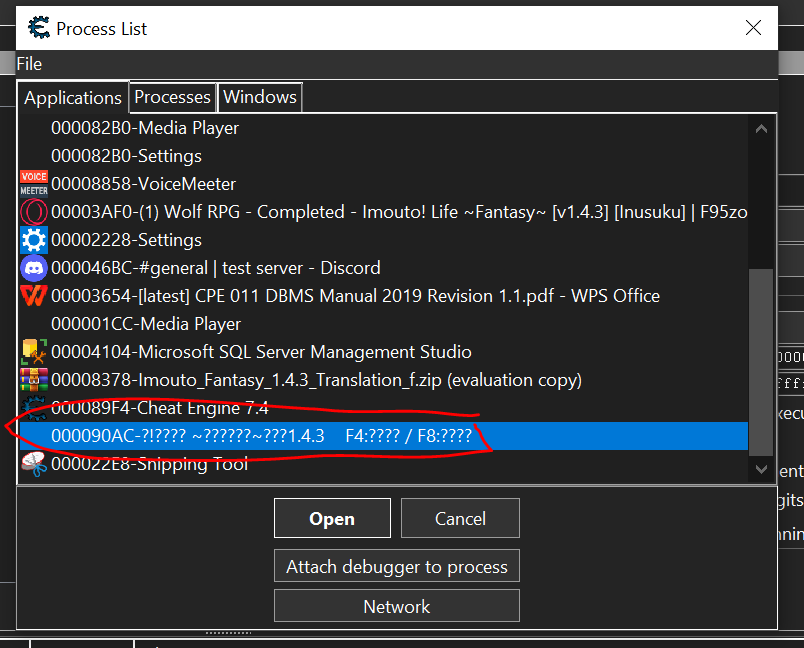
Task: Click the Snipping Tool scissors icon
Action: click(34, 464)
